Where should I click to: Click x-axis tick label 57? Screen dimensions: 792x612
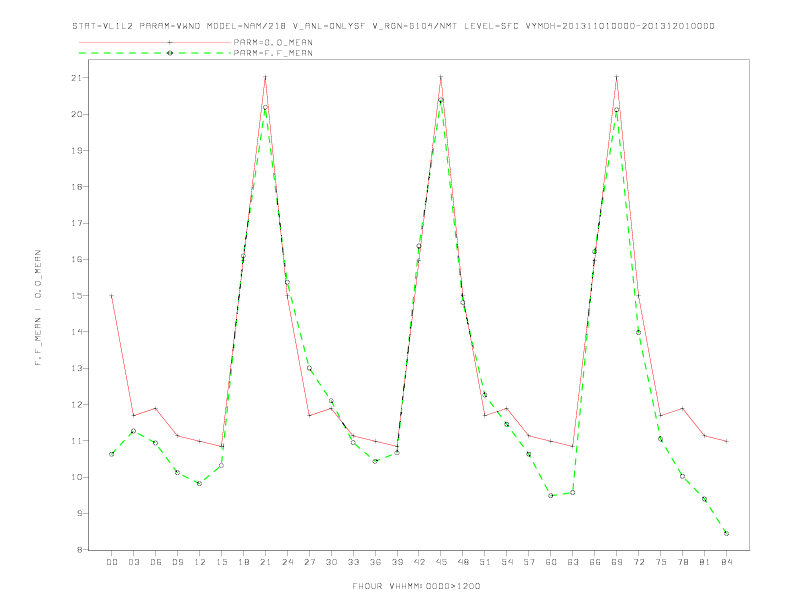(529, 562)
